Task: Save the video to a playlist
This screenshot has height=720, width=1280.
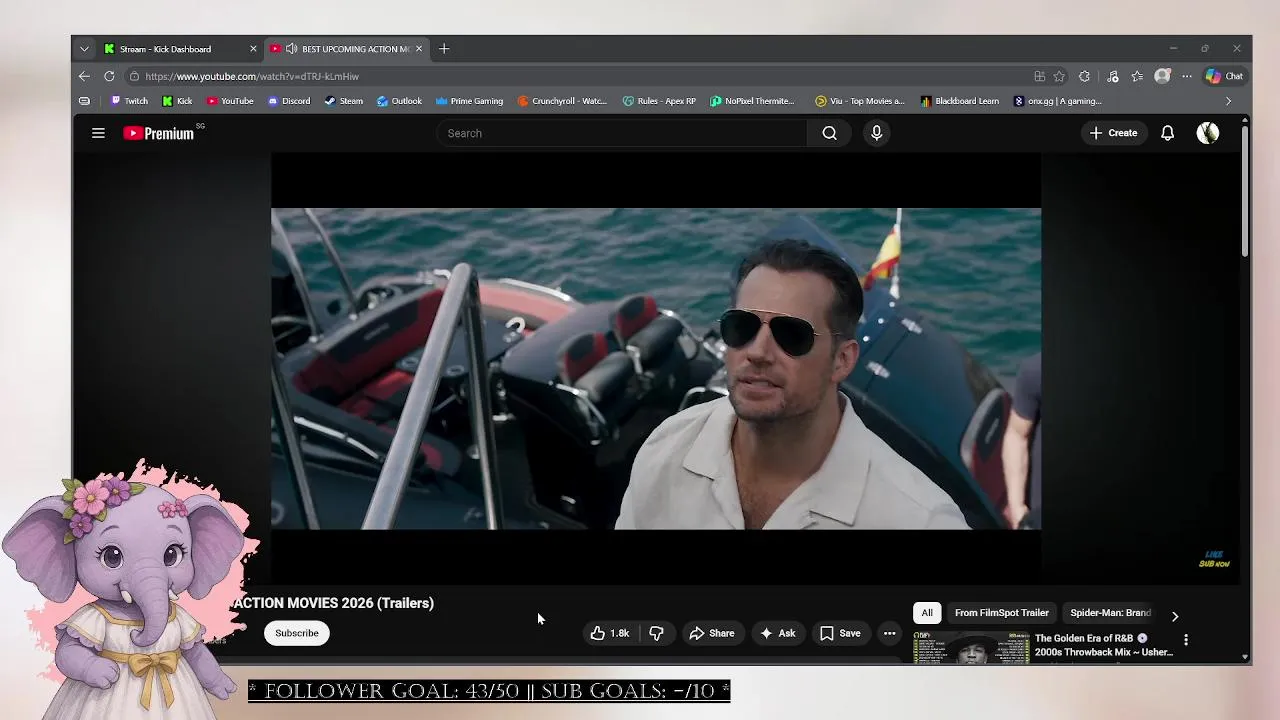Action: pyautogui.click(x=840, y=633)
